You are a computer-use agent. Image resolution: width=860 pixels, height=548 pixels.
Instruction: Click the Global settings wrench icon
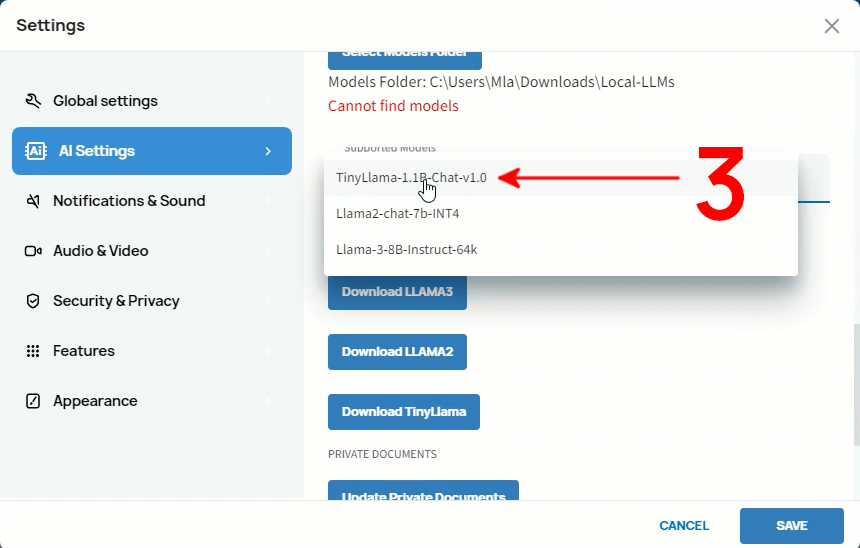[33, 101]
